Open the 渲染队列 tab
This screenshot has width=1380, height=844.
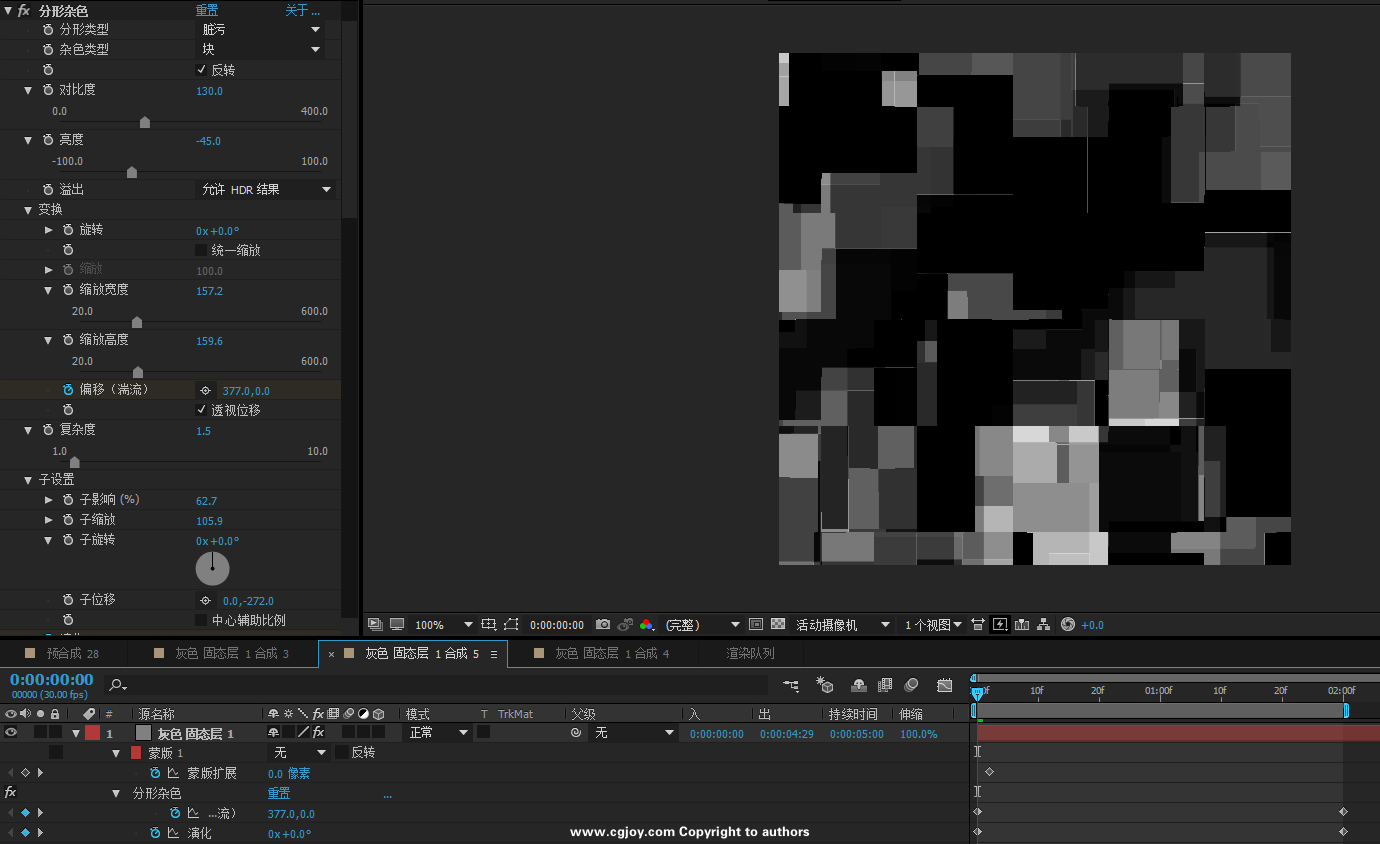pos(751,653)
